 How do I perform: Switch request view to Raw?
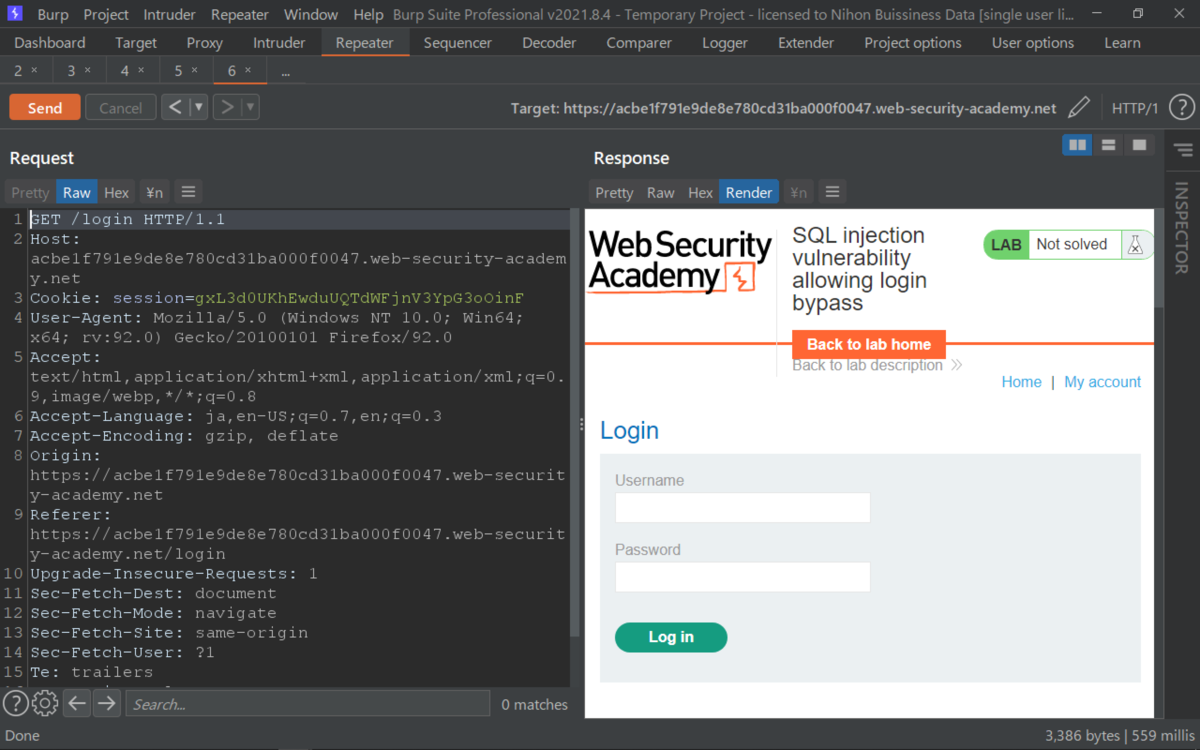coord(76,192)
